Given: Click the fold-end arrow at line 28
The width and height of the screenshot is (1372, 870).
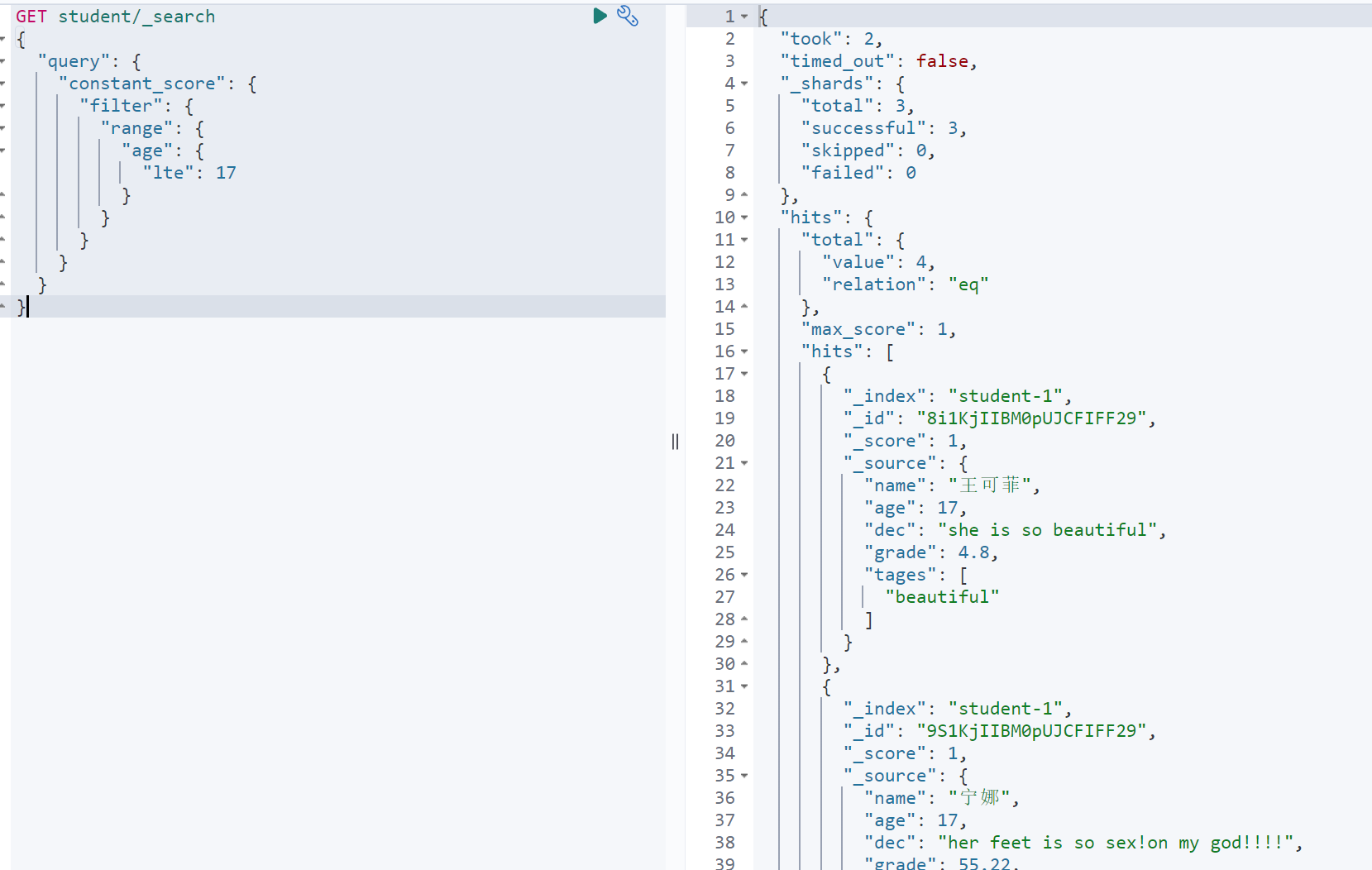Looking at the screenshot, I should 744,619.
